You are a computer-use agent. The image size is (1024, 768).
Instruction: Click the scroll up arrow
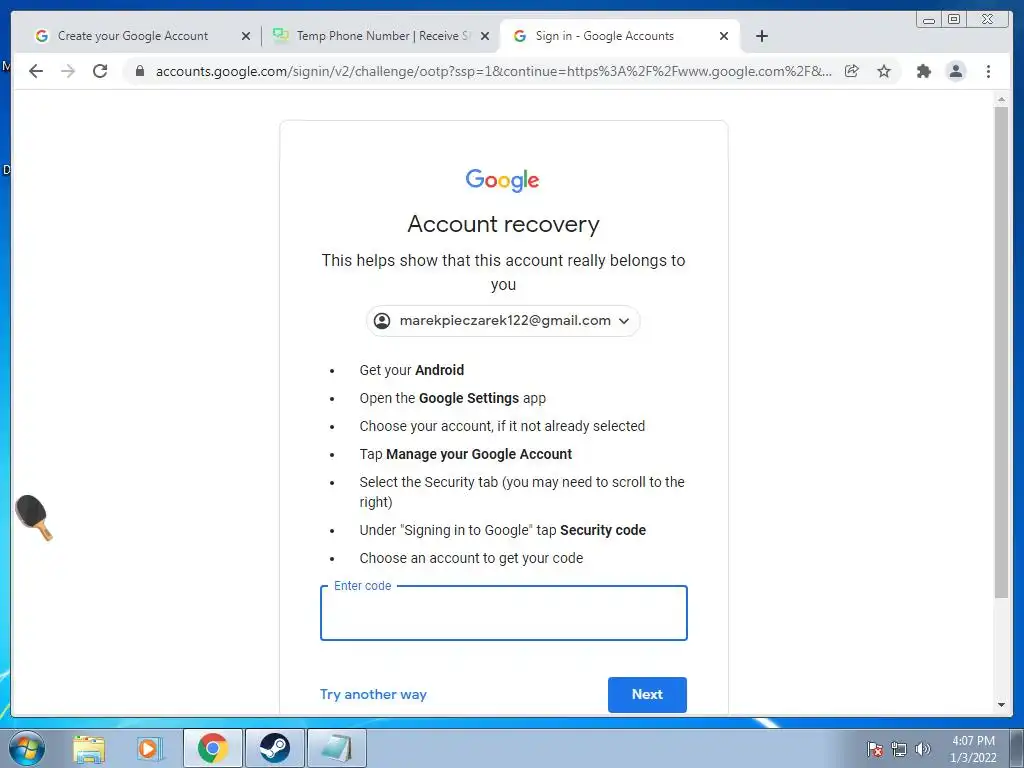point(1001,99)
